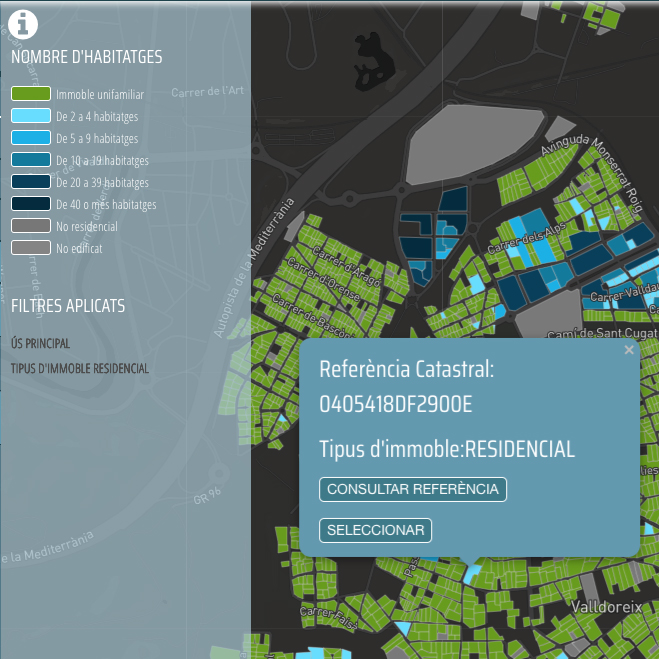Screen dimensions: 659x659
Task: Select the De 10 a 19 habitatges swatch
Action: click(x=31, y=160)
